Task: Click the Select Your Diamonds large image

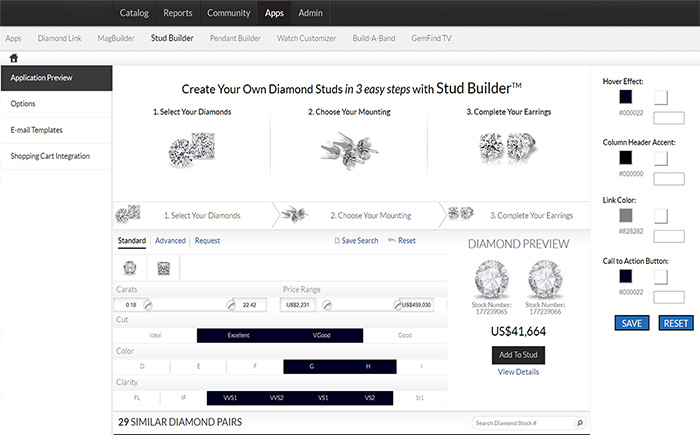Action: [x=192, y=150]
